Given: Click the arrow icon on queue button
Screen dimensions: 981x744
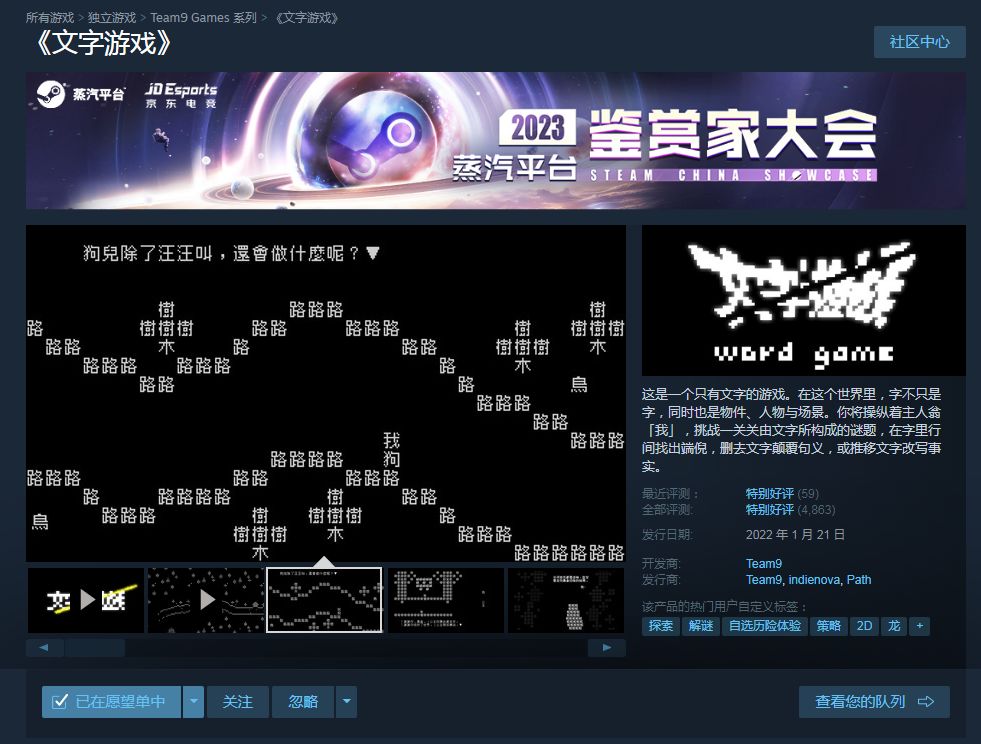Looking at the screenshot, I should 926,701.
